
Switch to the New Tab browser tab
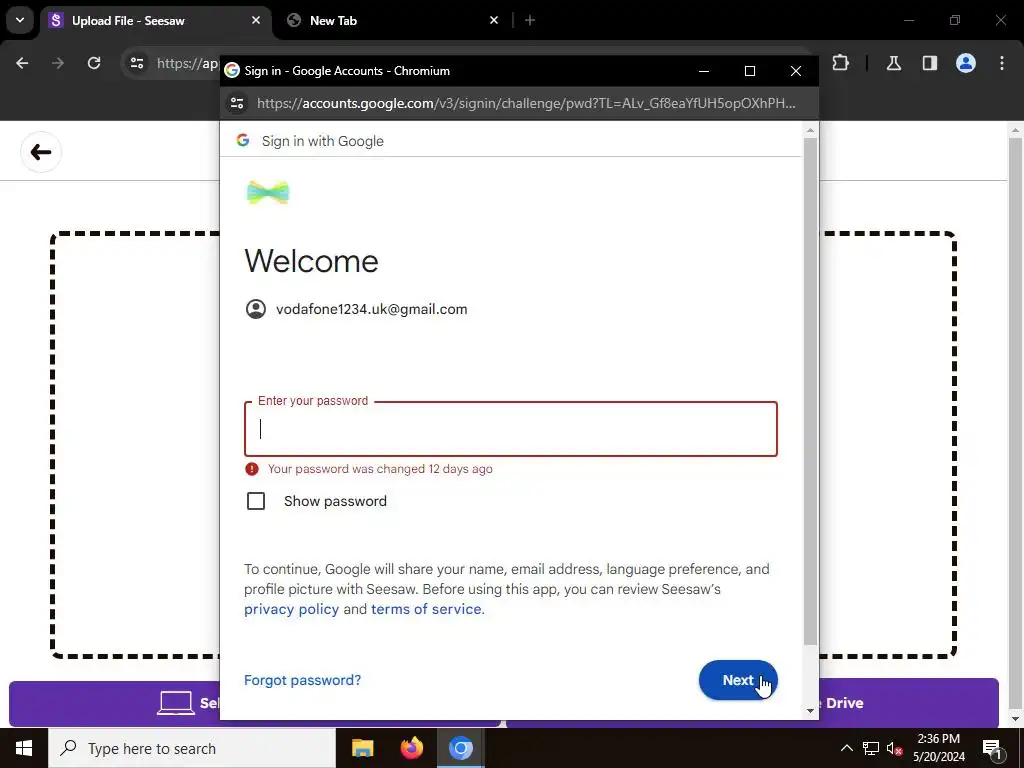pyautogui.click(x=392, y=20)
